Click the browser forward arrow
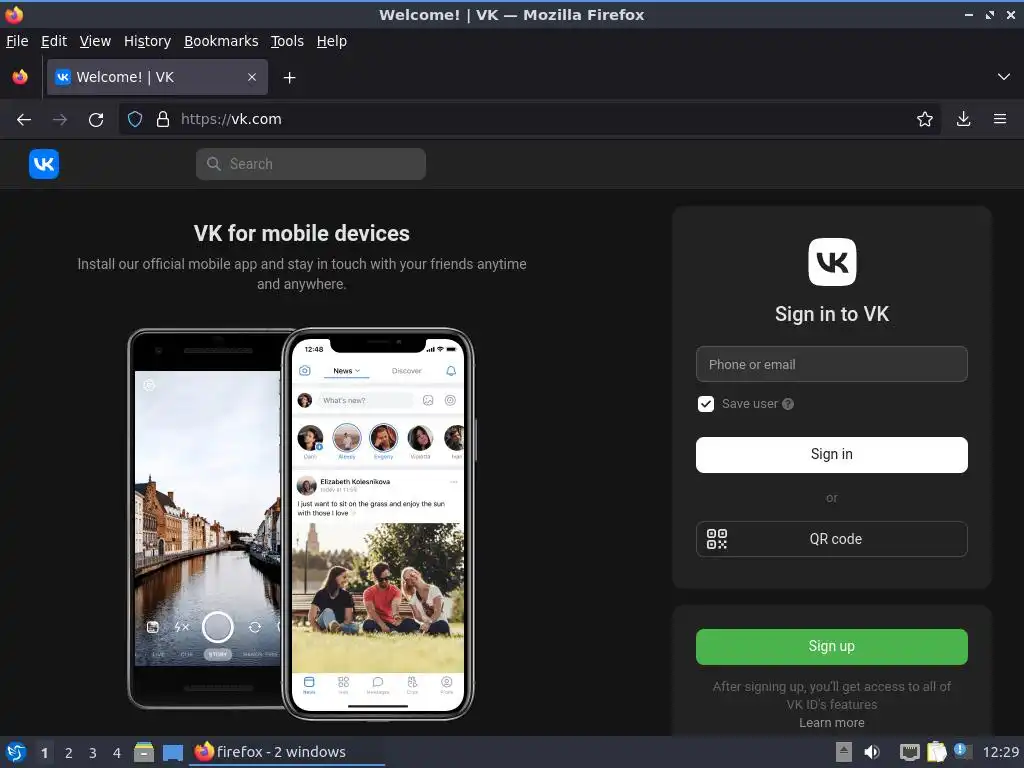Screen dimensions: 1024x768 coord(60,120)
